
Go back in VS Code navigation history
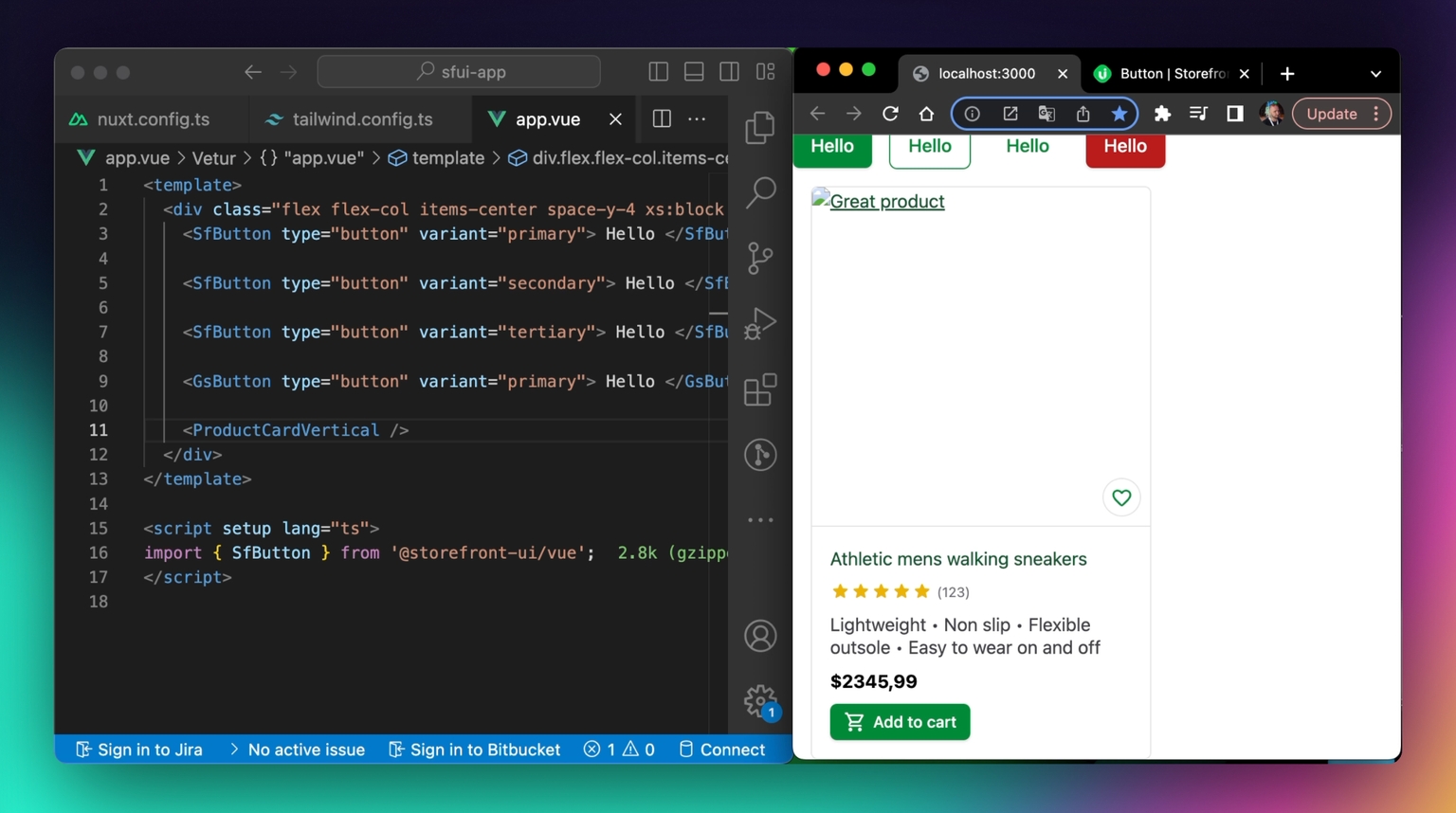point(252,72)
